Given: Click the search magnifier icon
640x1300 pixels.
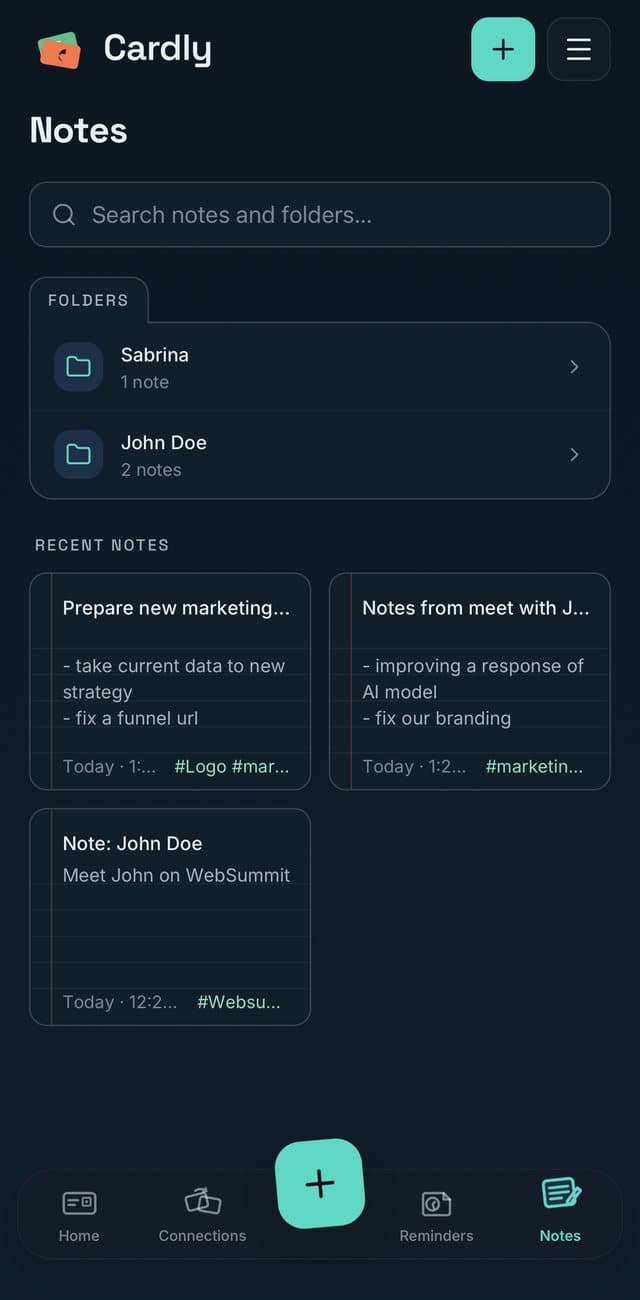Looking at the screenshot, I should click(x=64, y=215).
